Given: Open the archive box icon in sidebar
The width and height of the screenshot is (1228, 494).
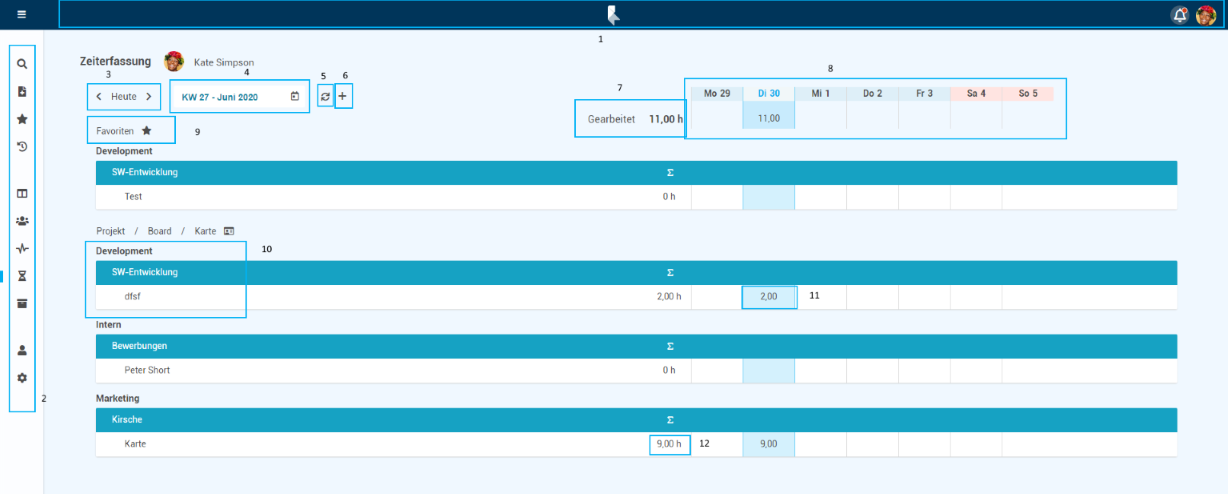Looking at the screenshot, I should tap(22, 304).
